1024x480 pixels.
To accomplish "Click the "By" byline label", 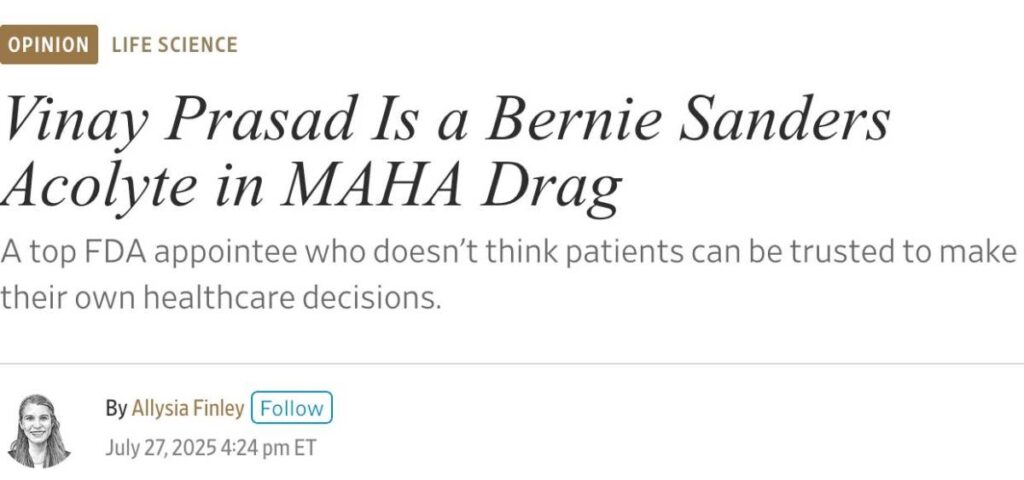I will click(x=116, y=409).
